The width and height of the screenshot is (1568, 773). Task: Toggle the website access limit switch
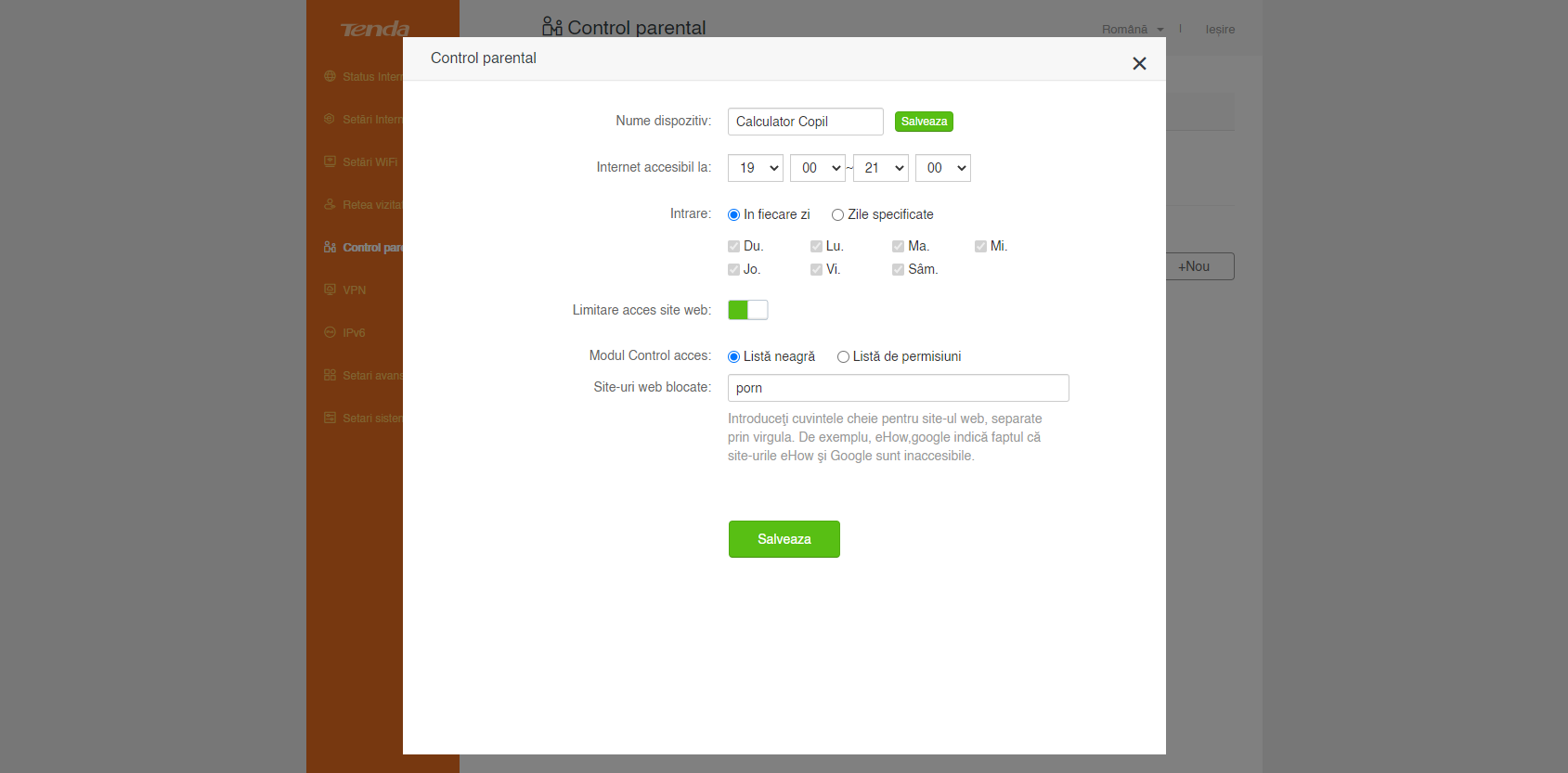[x=747, y=310]
